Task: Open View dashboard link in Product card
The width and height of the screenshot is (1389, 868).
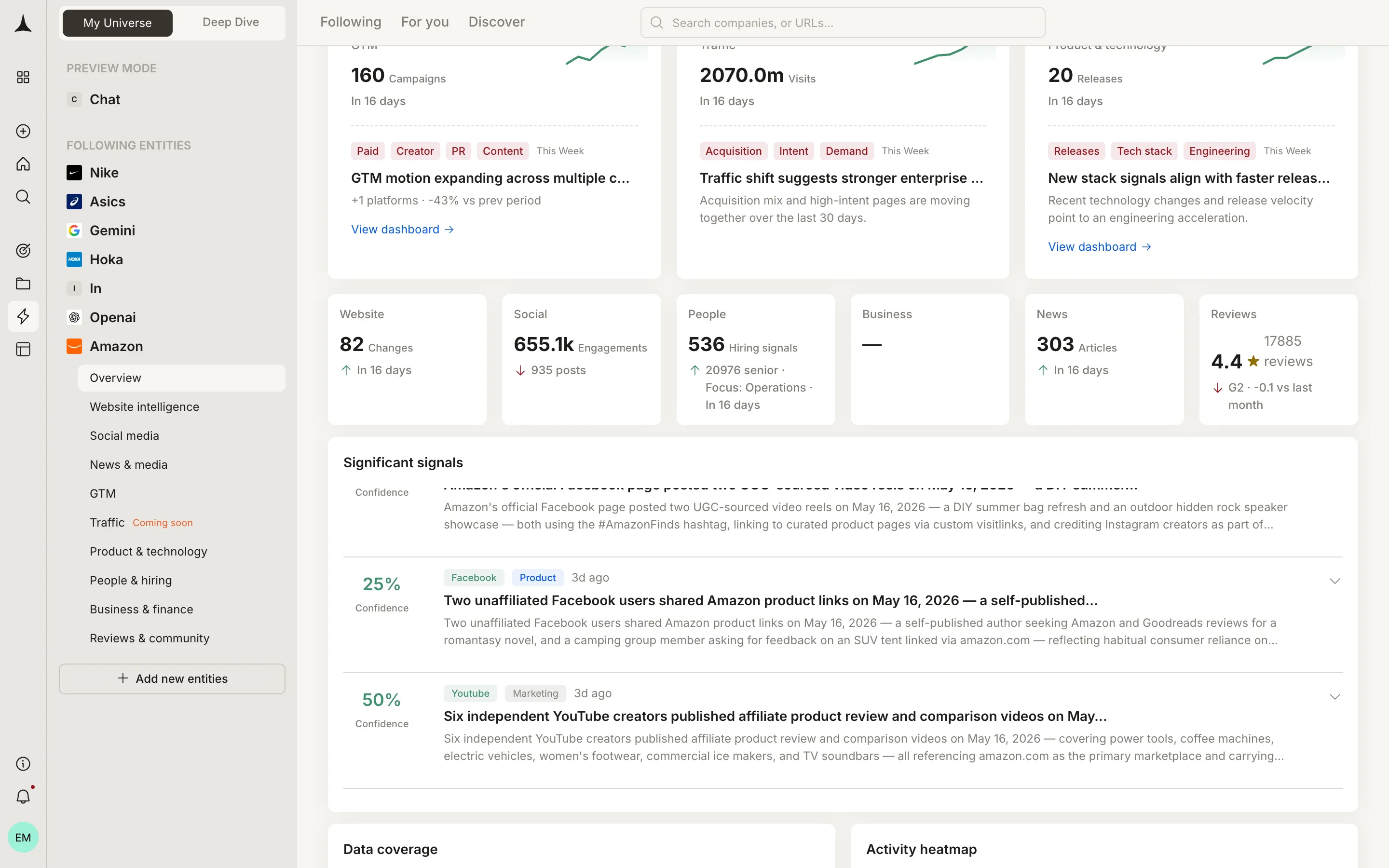Action: [x=1099, y=246]
